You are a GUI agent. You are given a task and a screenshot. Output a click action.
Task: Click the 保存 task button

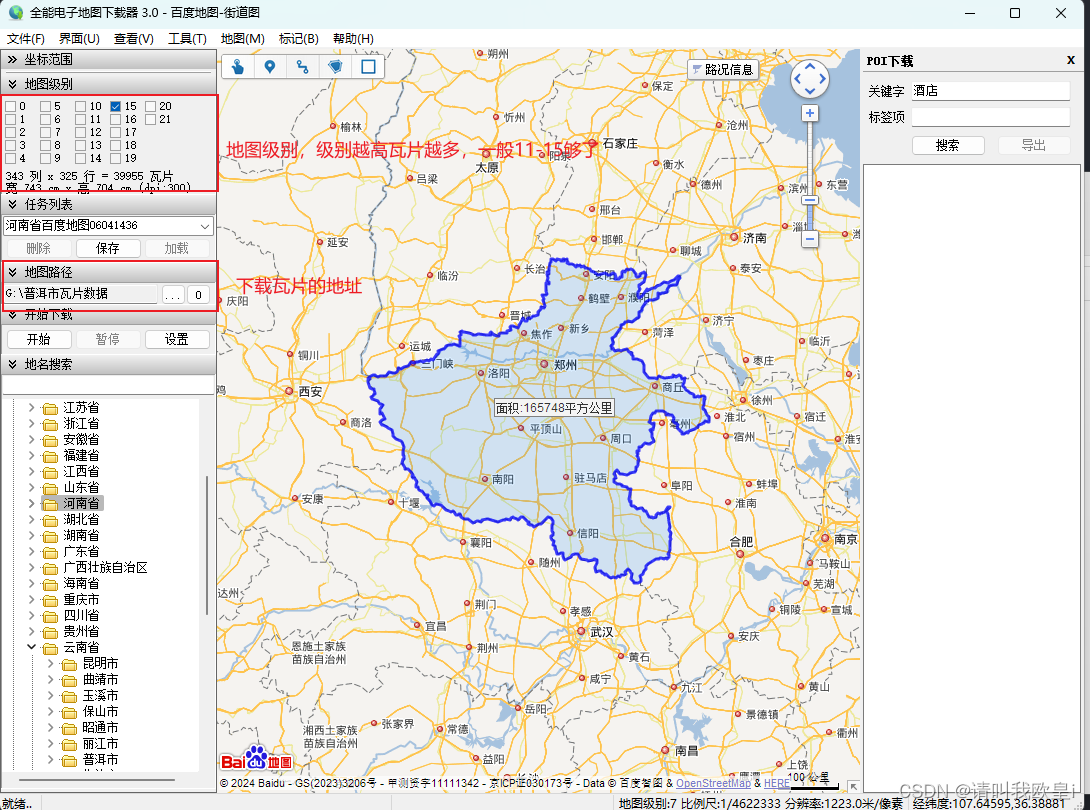108,248
